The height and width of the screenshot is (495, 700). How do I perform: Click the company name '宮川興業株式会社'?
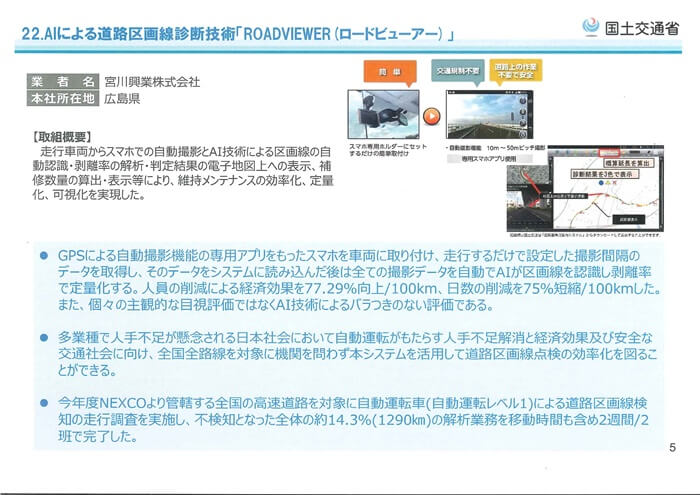pos(152,82)
